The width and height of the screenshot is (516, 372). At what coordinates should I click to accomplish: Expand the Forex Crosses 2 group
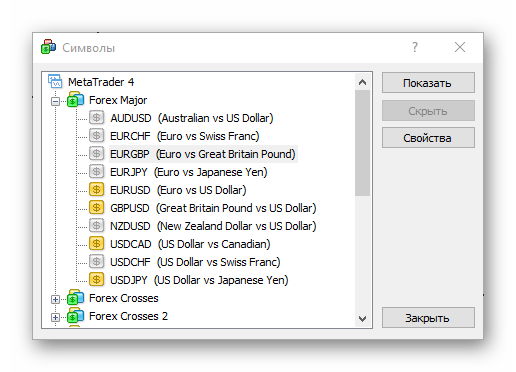pyautogui.click(x=56, y=317)
